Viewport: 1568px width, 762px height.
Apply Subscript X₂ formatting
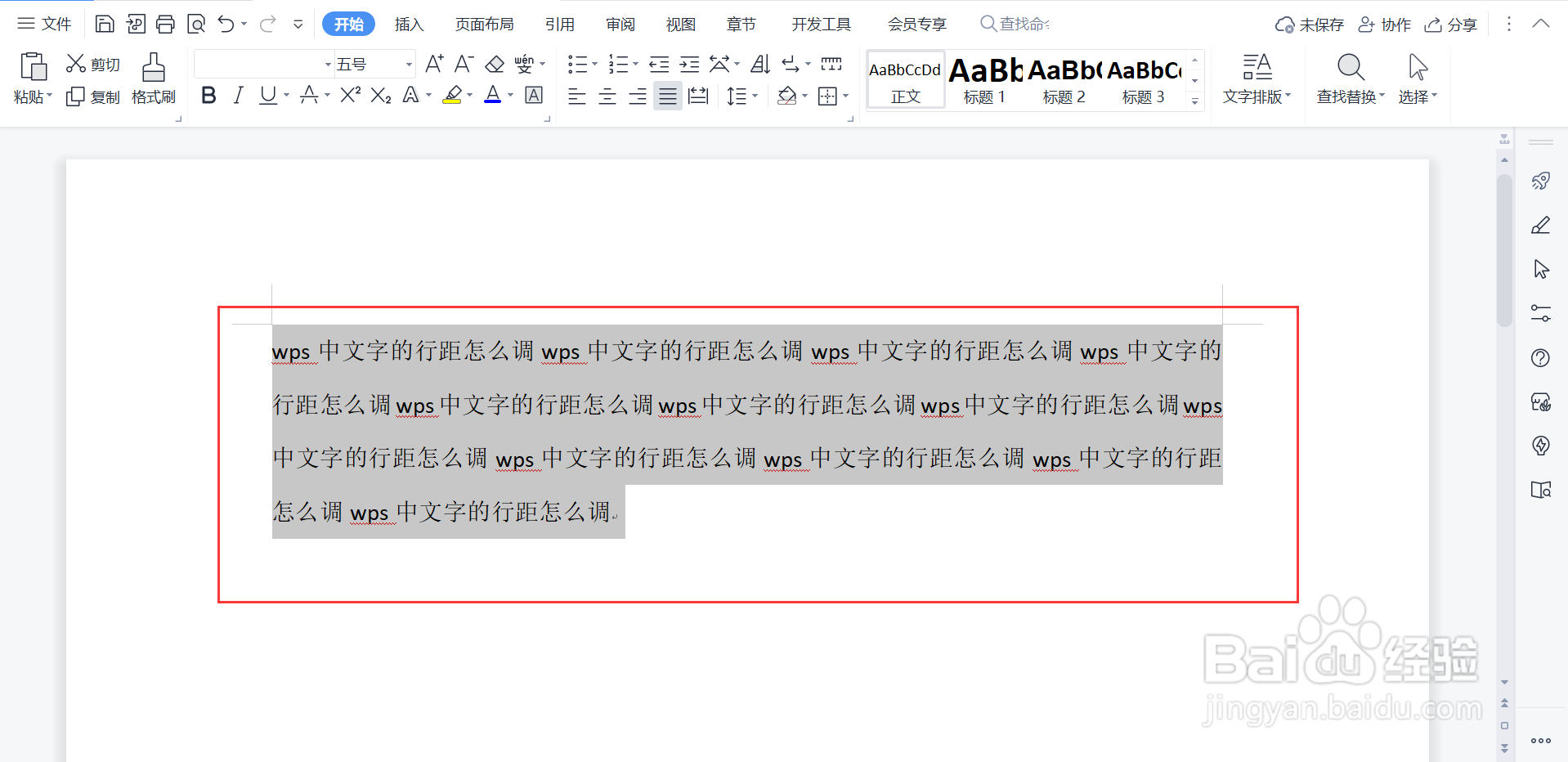380,96
